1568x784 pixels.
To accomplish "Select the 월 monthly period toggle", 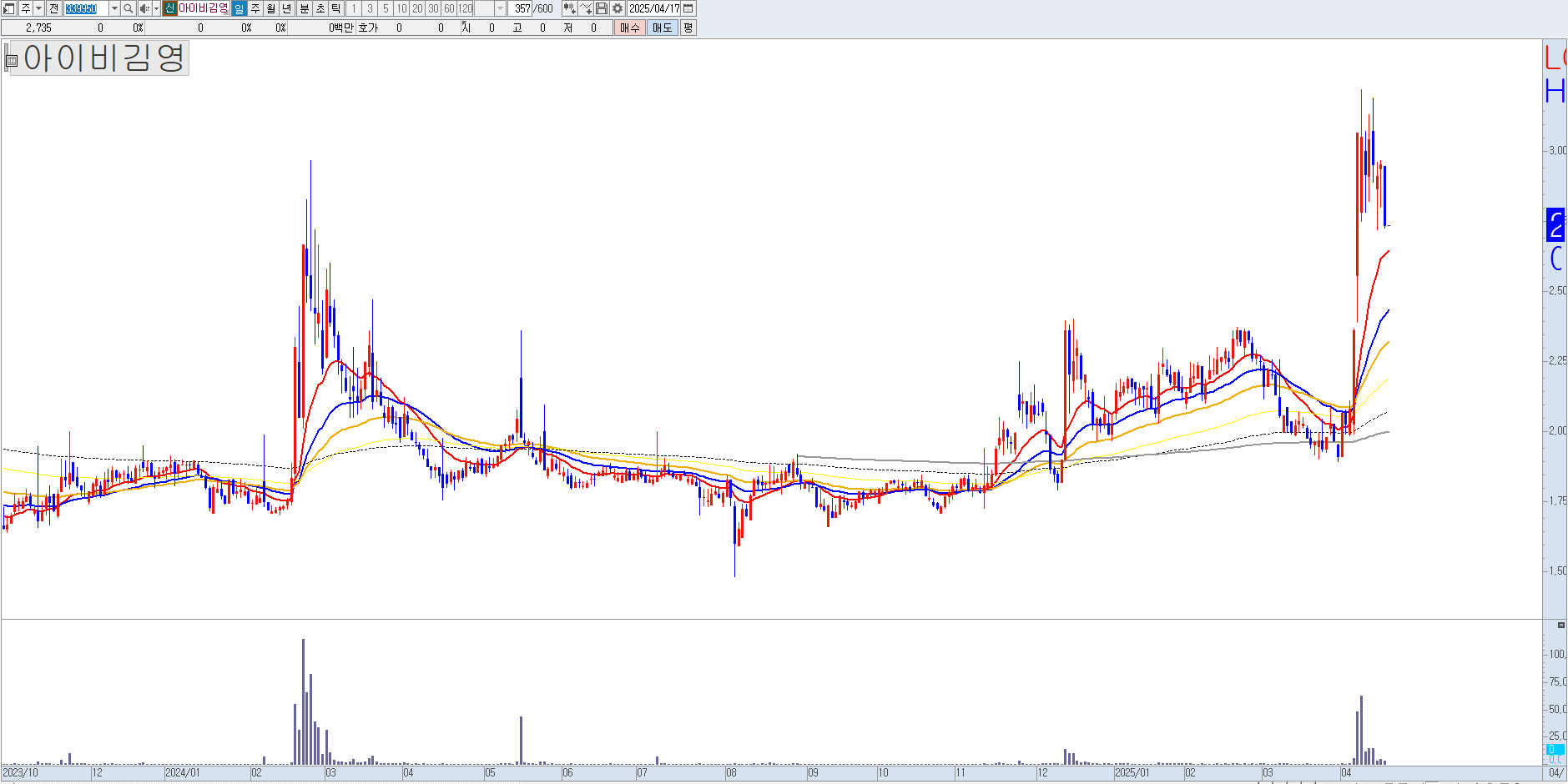I will (x=271, y=8).
